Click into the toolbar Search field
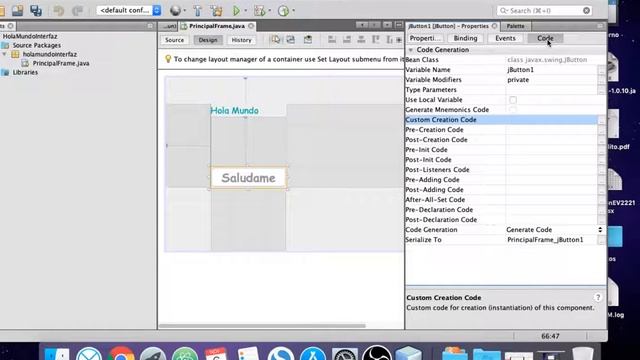Image resolution: width=640 pixels, height=360 pixels. click(544, 11)
